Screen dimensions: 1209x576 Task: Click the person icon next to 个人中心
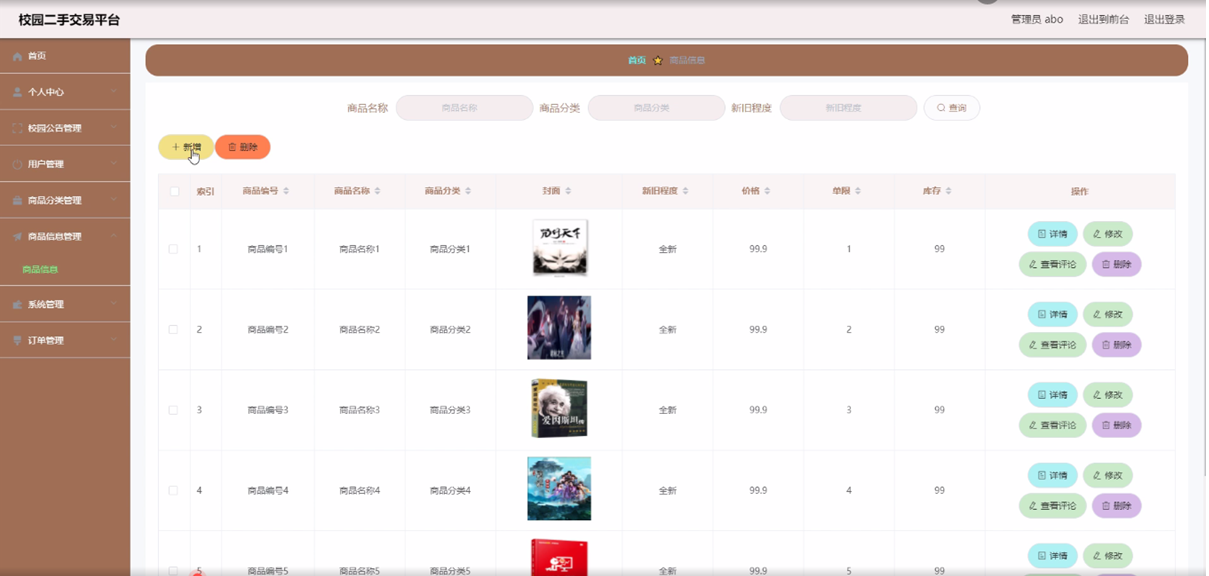click(x=17, y=92)
